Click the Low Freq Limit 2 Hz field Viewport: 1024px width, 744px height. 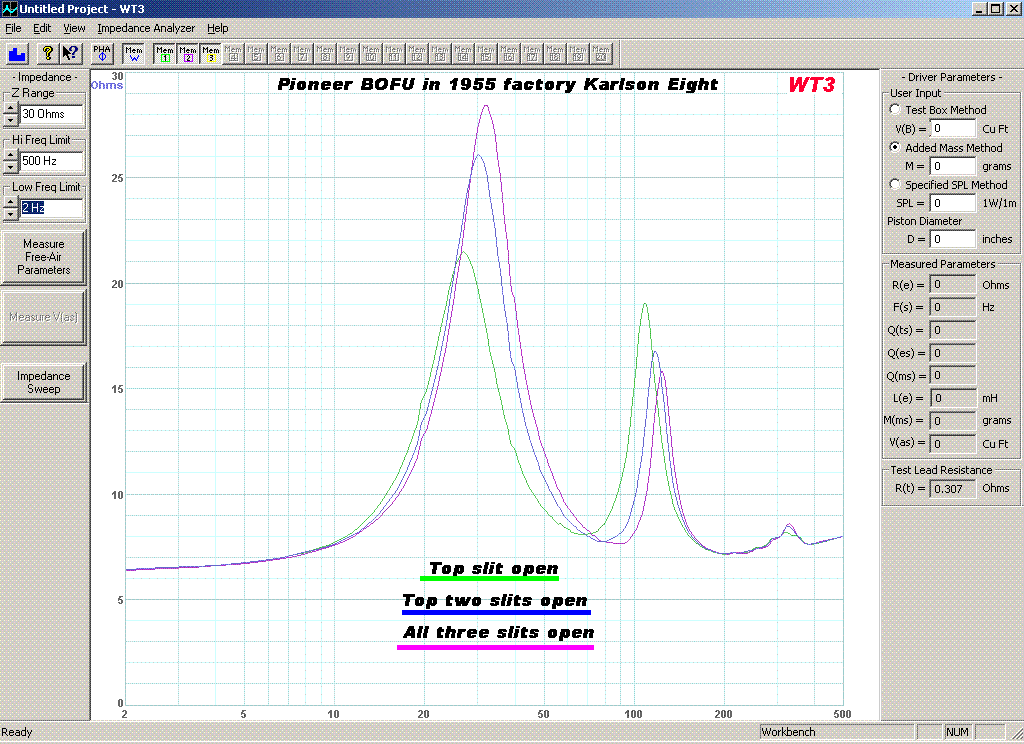click(52, 208)
